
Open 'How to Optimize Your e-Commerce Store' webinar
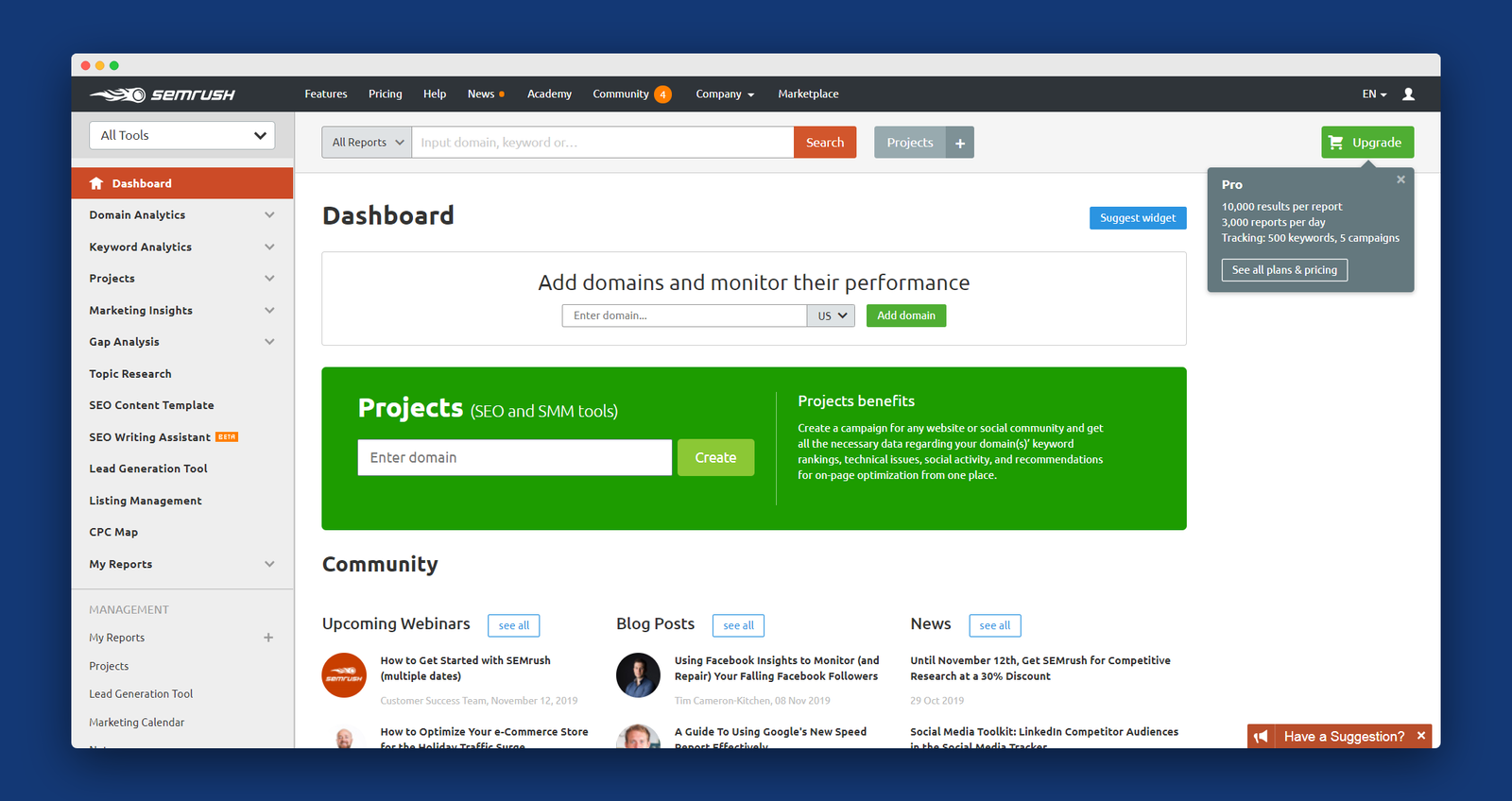(x=484, y=738)
